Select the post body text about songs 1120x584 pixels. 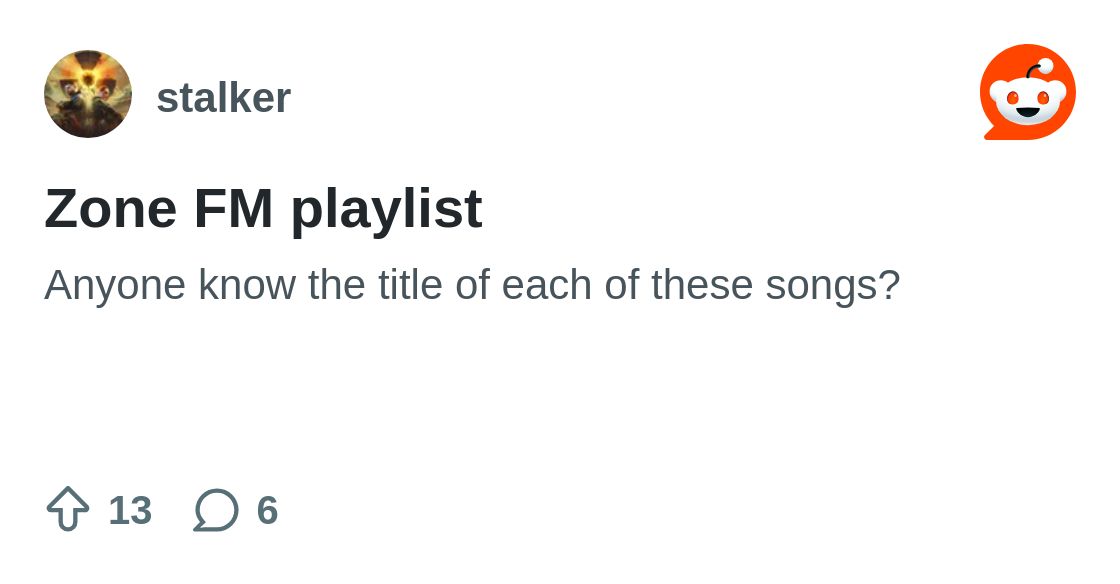pyautogui.click(x=471, y=286)
